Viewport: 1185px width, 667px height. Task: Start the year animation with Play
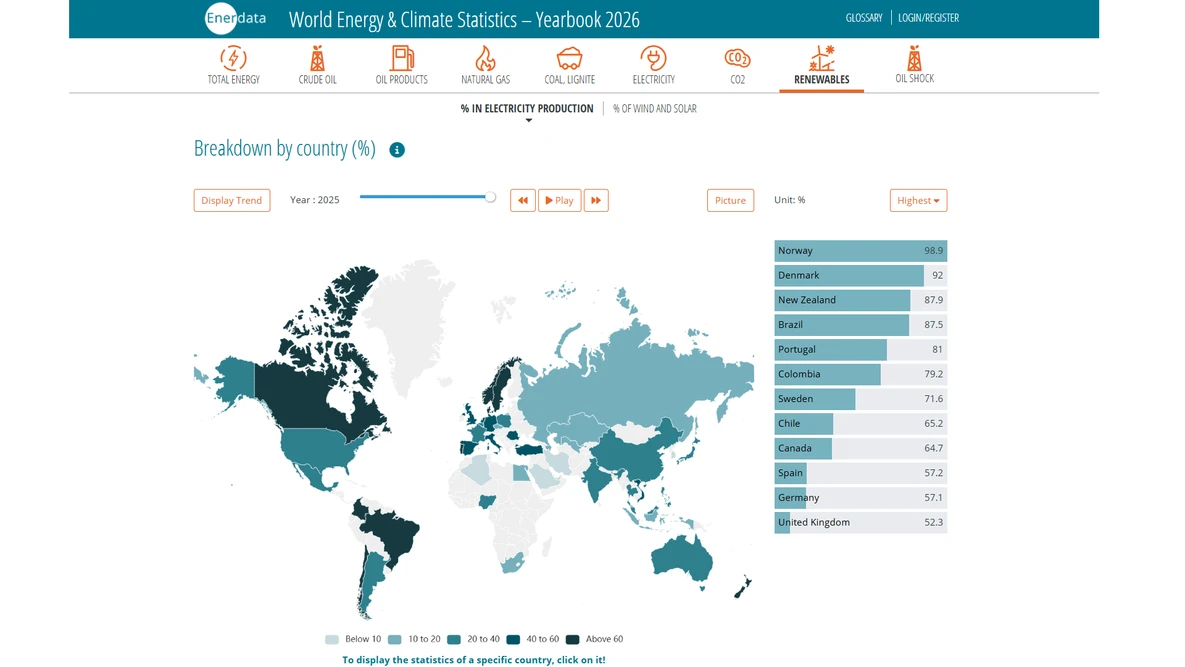pos(559,200)
